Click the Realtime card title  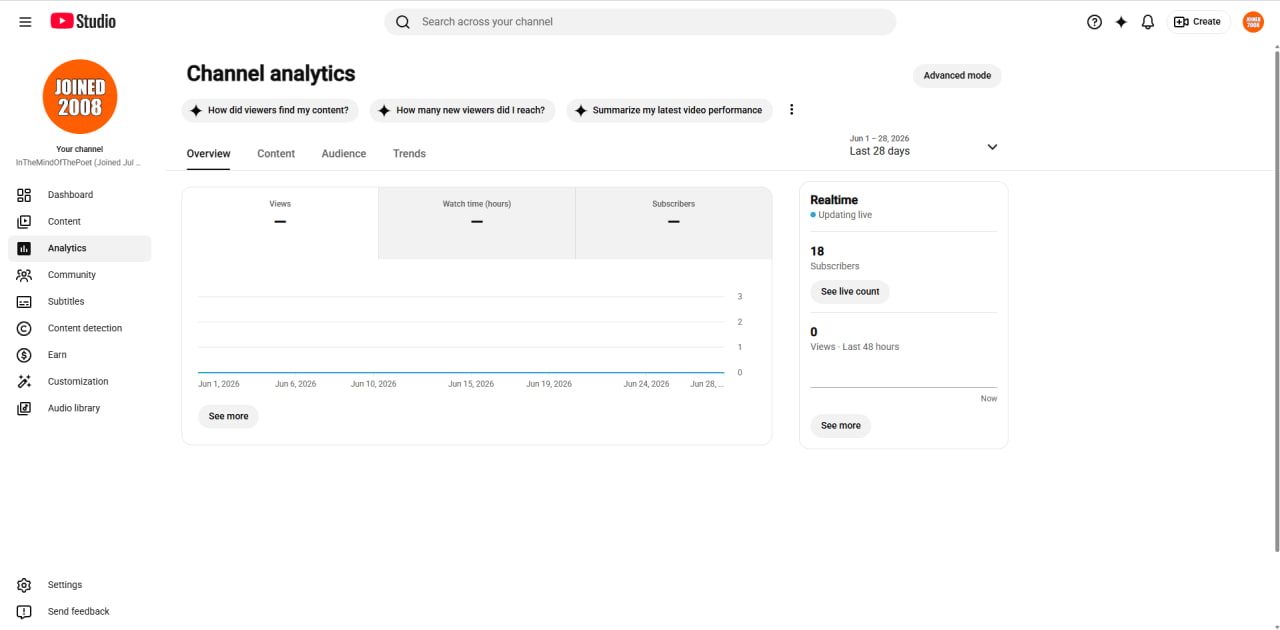tap(834, 200)
